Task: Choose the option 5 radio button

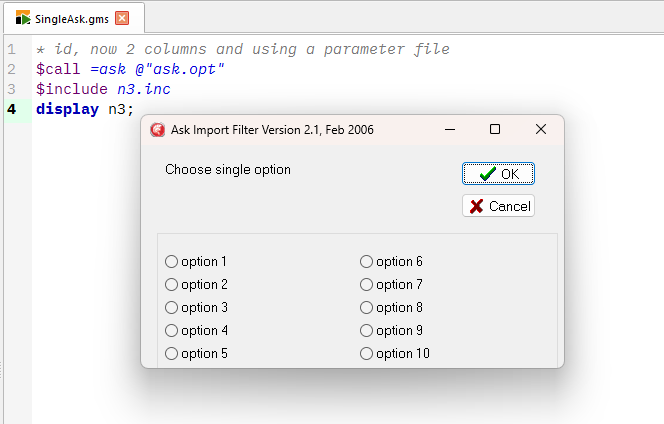Action: [171, 354]
